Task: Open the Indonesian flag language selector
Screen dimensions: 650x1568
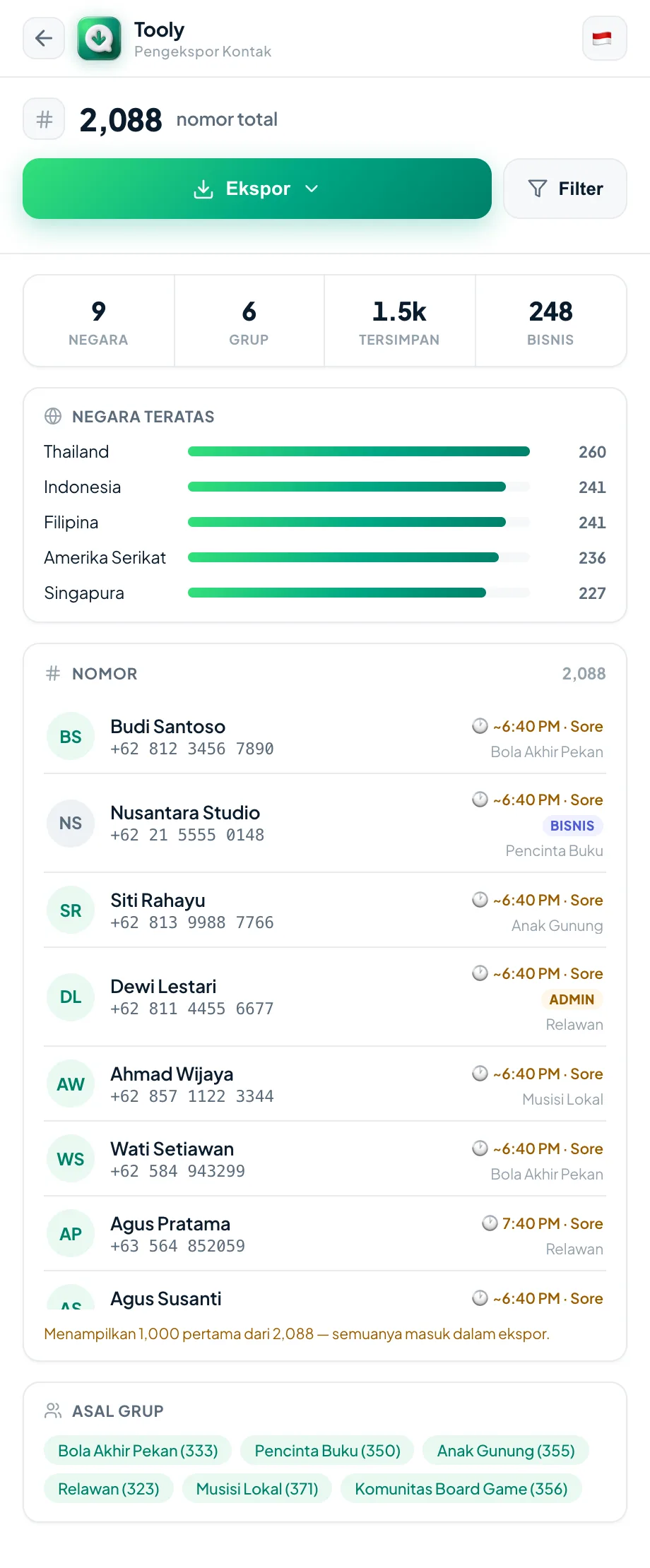Action: [x=604, y=38]
